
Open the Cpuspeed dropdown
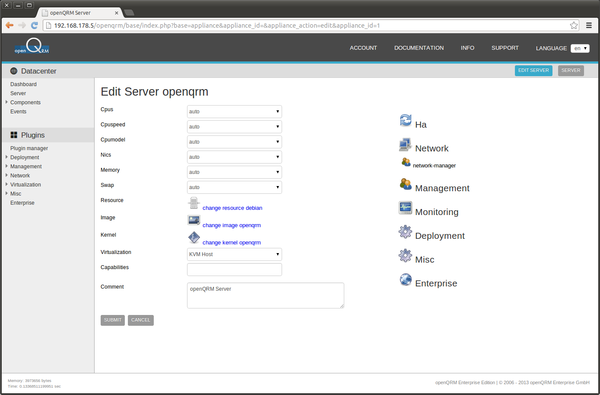pyautogui.click(x=234, y=127)
